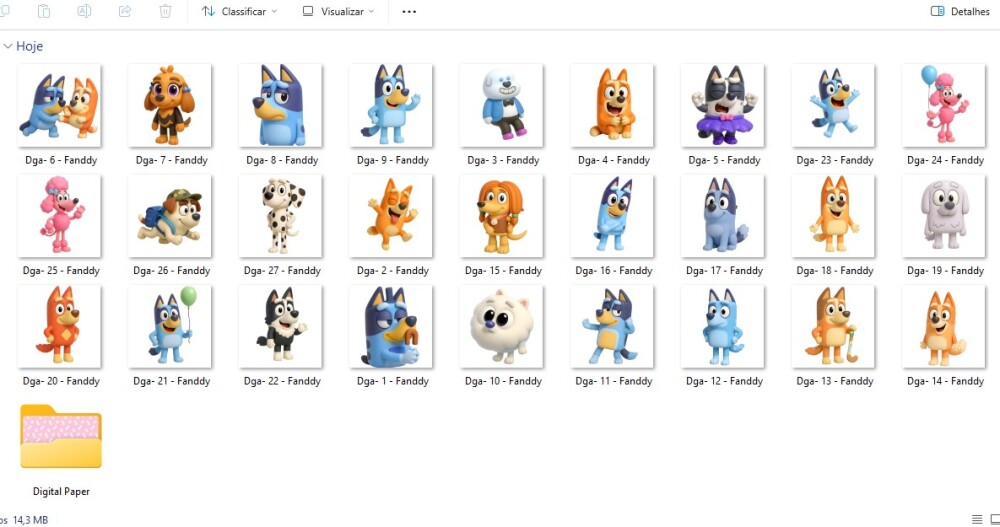Select the Dga- 7 - Fanddy thumbnail
1000x527 pixels.
[x=170, y=105]
